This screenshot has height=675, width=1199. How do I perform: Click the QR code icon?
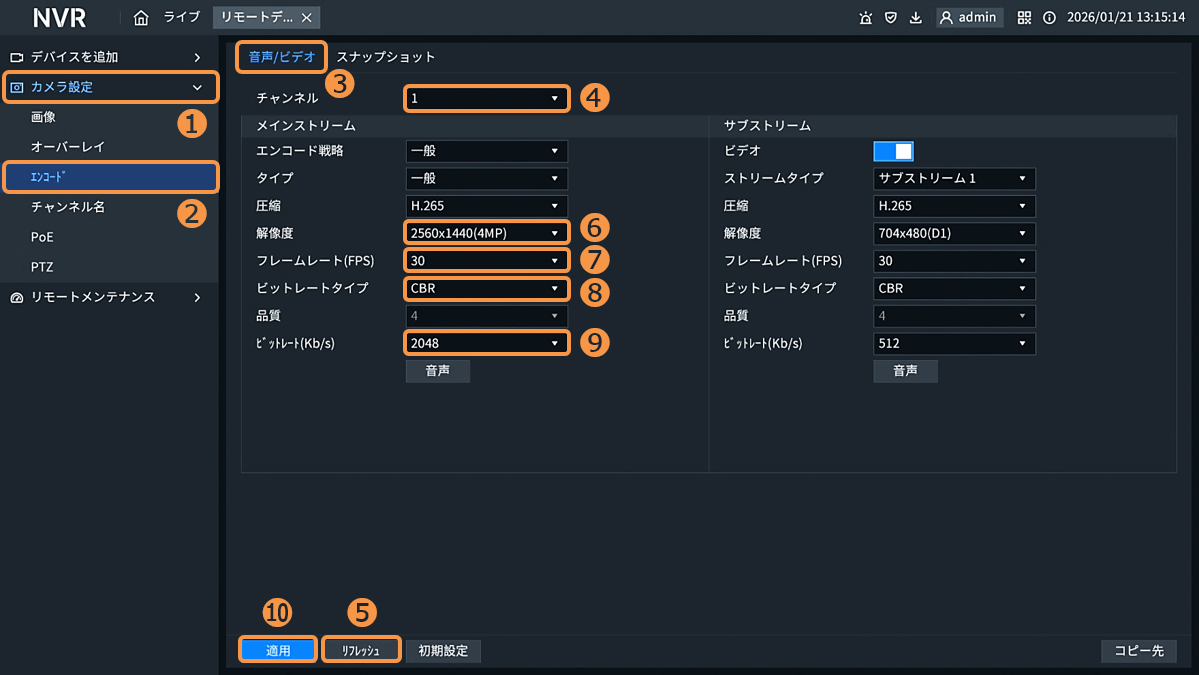coord(1024,18)
